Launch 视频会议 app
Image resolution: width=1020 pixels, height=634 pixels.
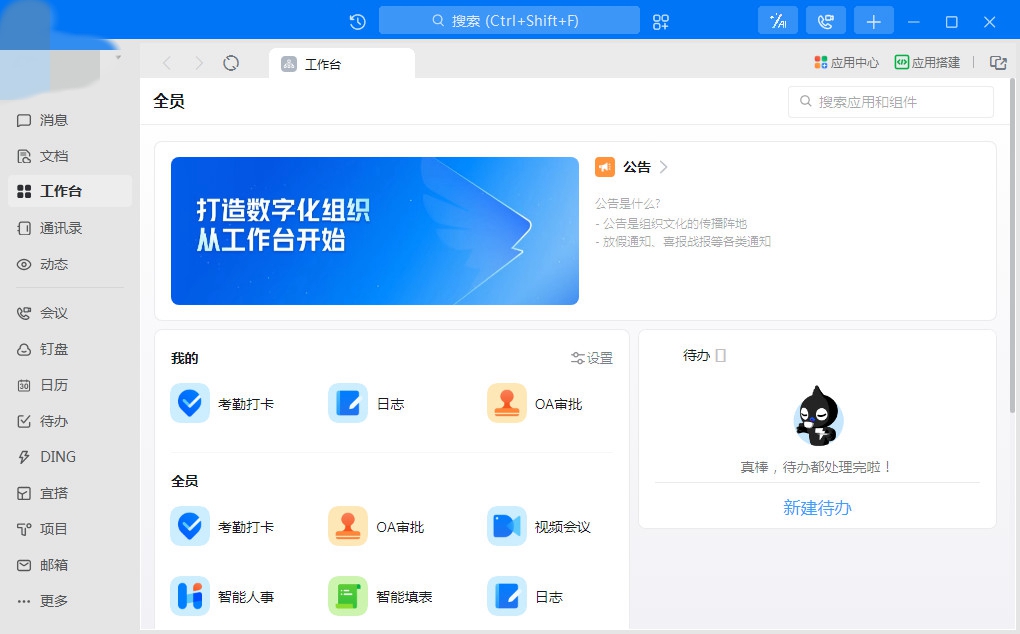539,526
